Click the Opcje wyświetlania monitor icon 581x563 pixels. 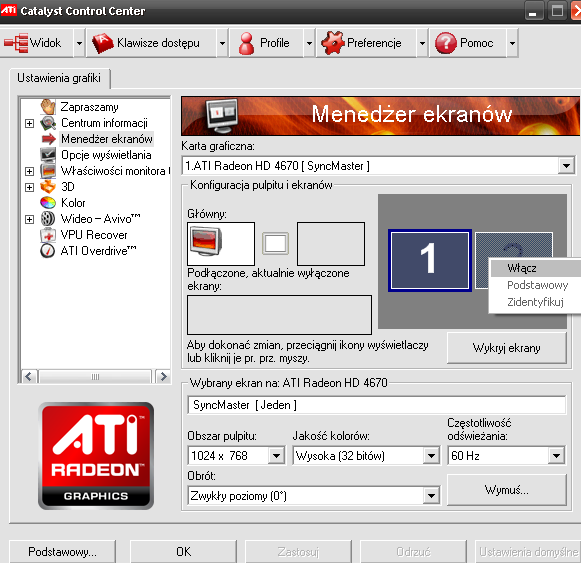(x=48, y=155)
